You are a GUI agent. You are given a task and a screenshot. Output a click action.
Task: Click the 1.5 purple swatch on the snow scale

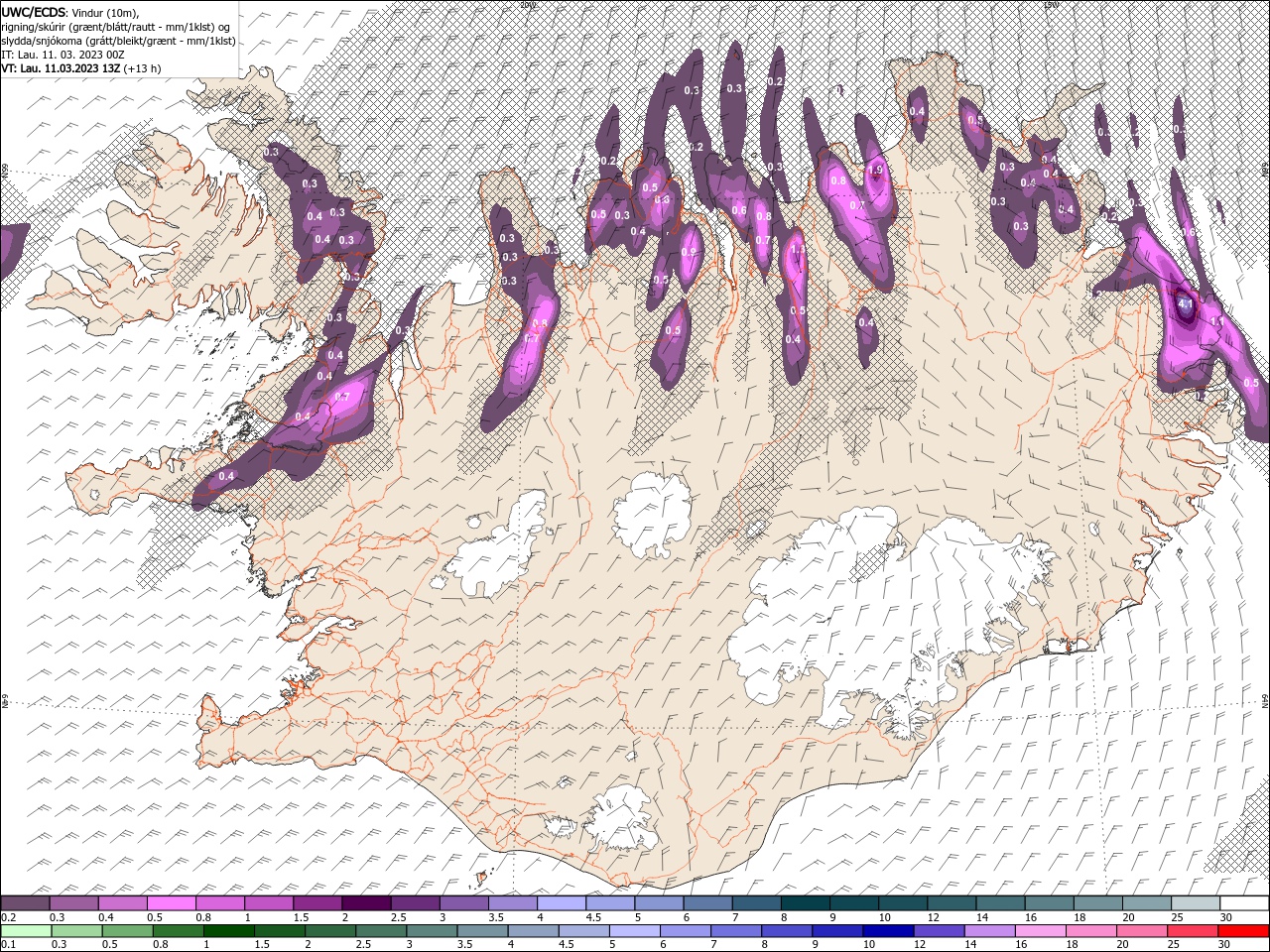click(317, 903)
